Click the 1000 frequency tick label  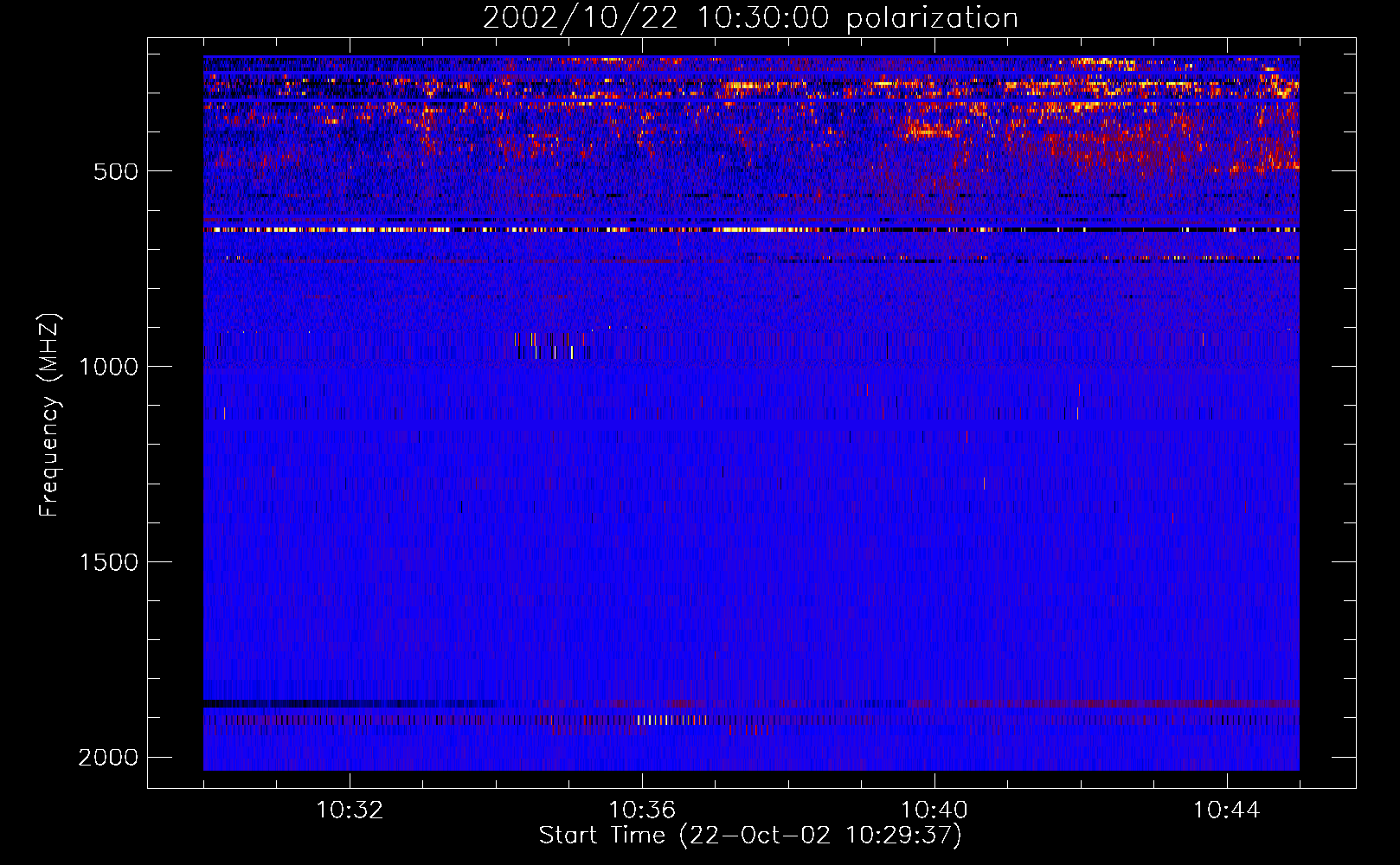point(108,367)
